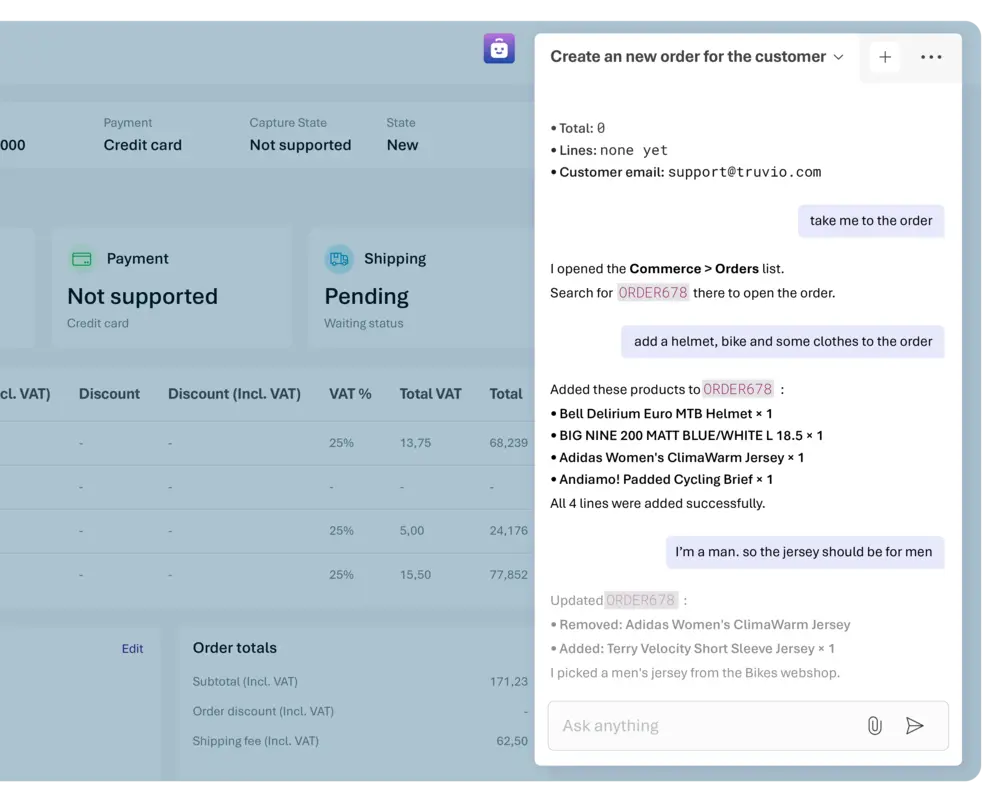Expand the chat title dropdown chevron
Viewport: 999px width, 799px height.
pyautogui.click(x=838, y=57)
